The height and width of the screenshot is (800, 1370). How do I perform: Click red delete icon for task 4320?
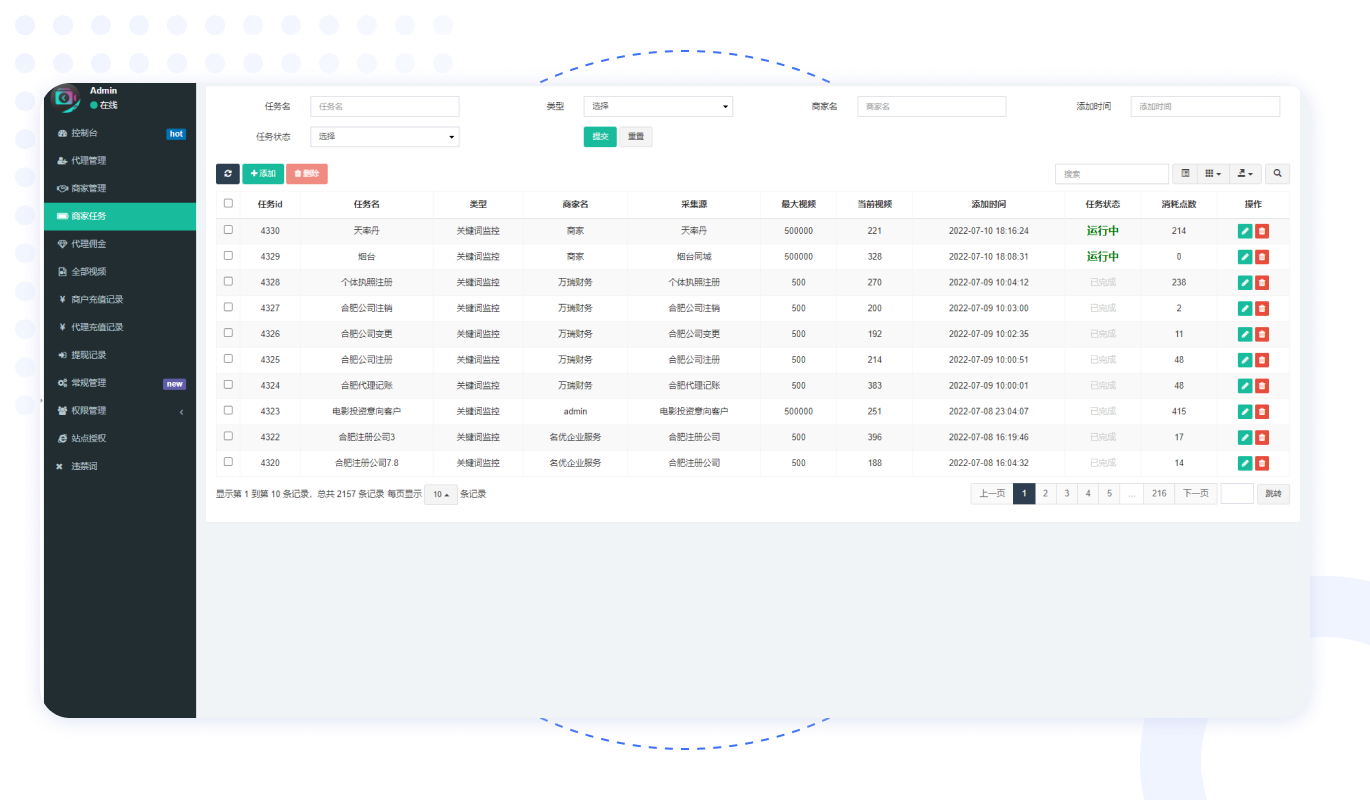tap(1262, 463)
